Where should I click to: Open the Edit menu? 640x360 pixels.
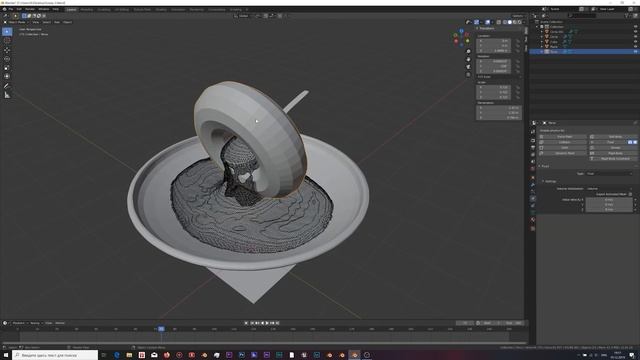click(x=19, y=9)
